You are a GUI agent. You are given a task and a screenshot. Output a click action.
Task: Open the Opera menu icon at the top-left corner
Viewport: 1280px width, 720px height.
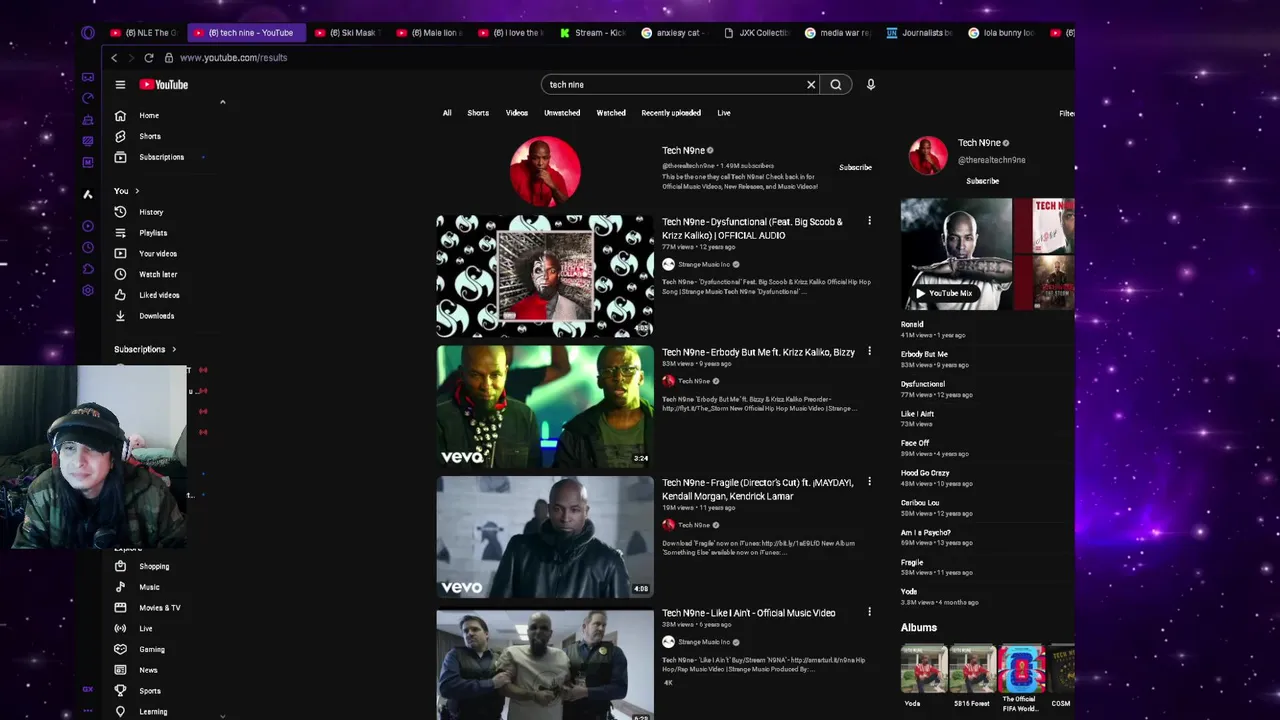88,33
